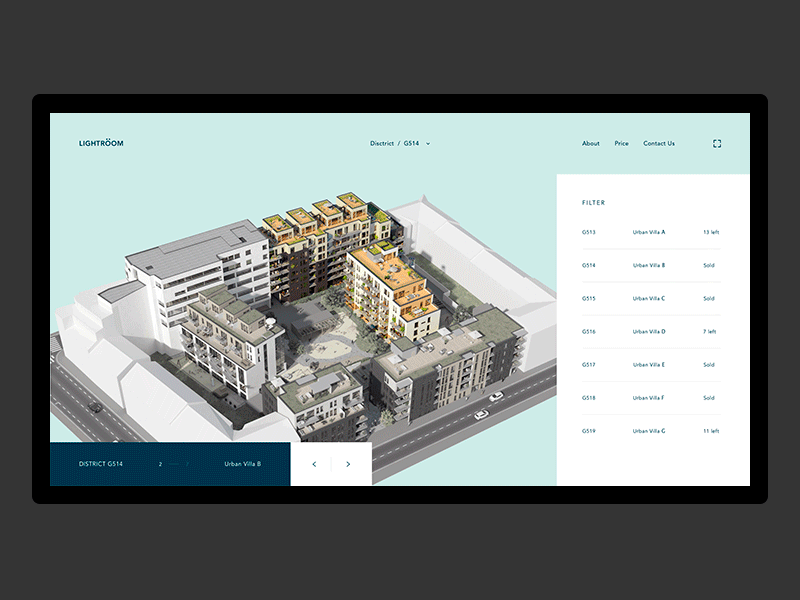Choose Urban Villa D showing 7 left
This screenshot has height=600, width=800.
[x=650, y=331]
